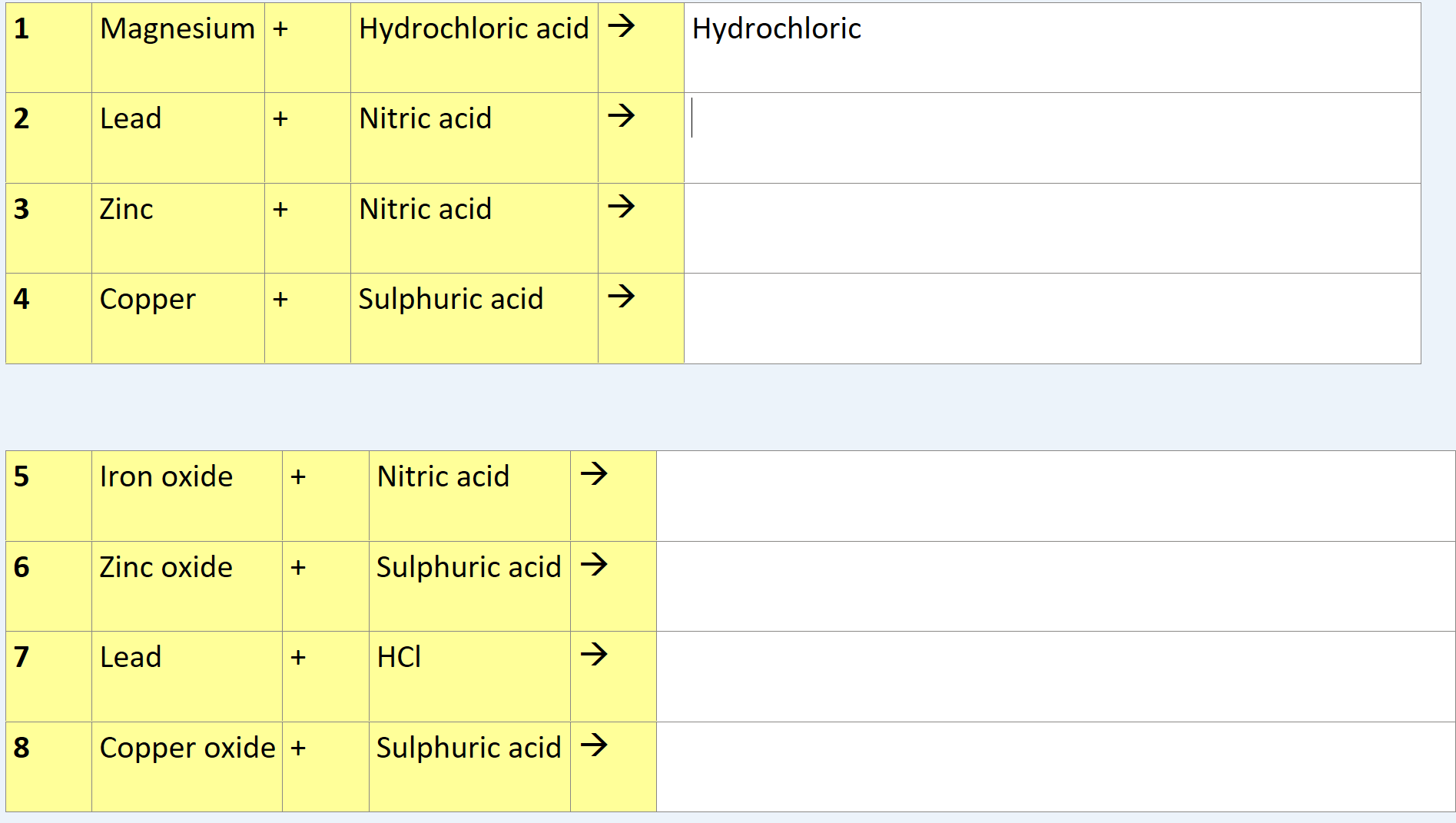Click 'Sulphuric acid' cell in row 6

tap(469, 586)
